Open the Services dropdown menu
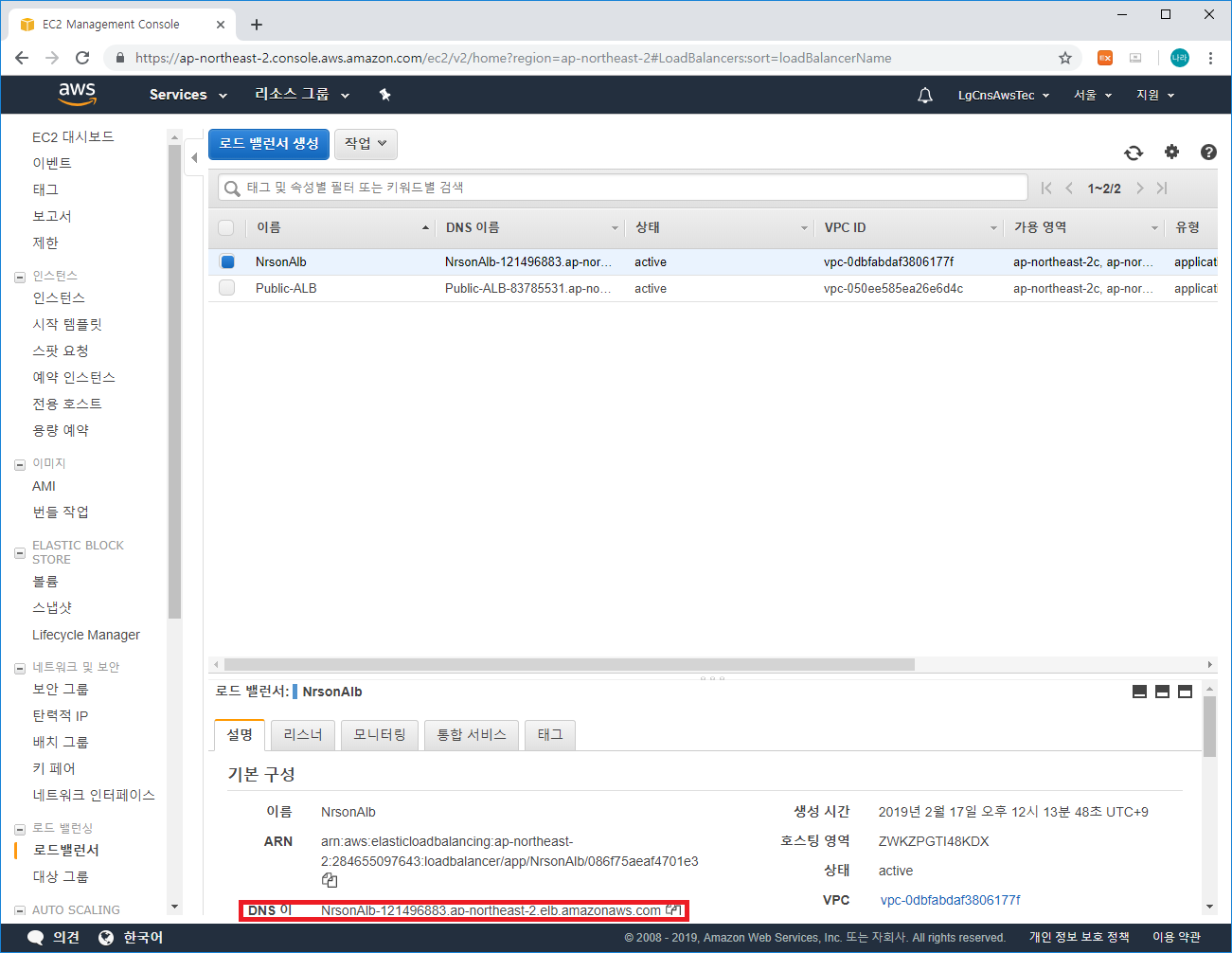Viewport: 1232px width, 953px height. pos(188,95)
